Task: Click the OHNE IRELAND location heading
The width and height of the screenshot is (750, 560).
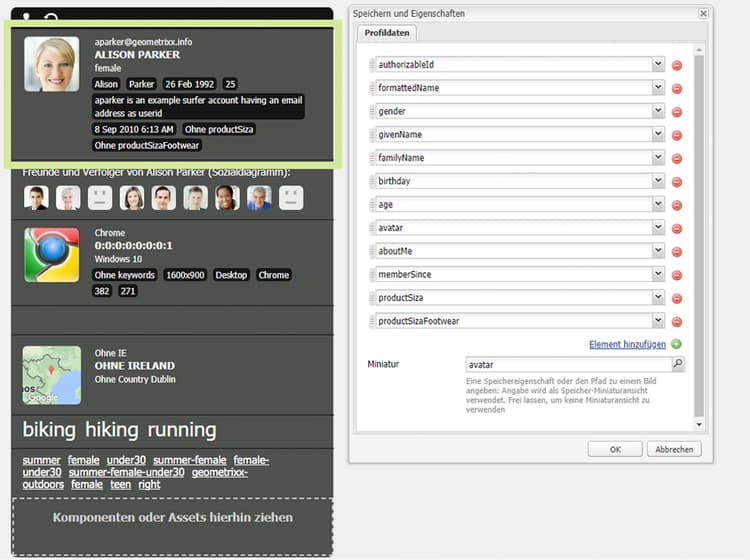Action: click(135, 366)
